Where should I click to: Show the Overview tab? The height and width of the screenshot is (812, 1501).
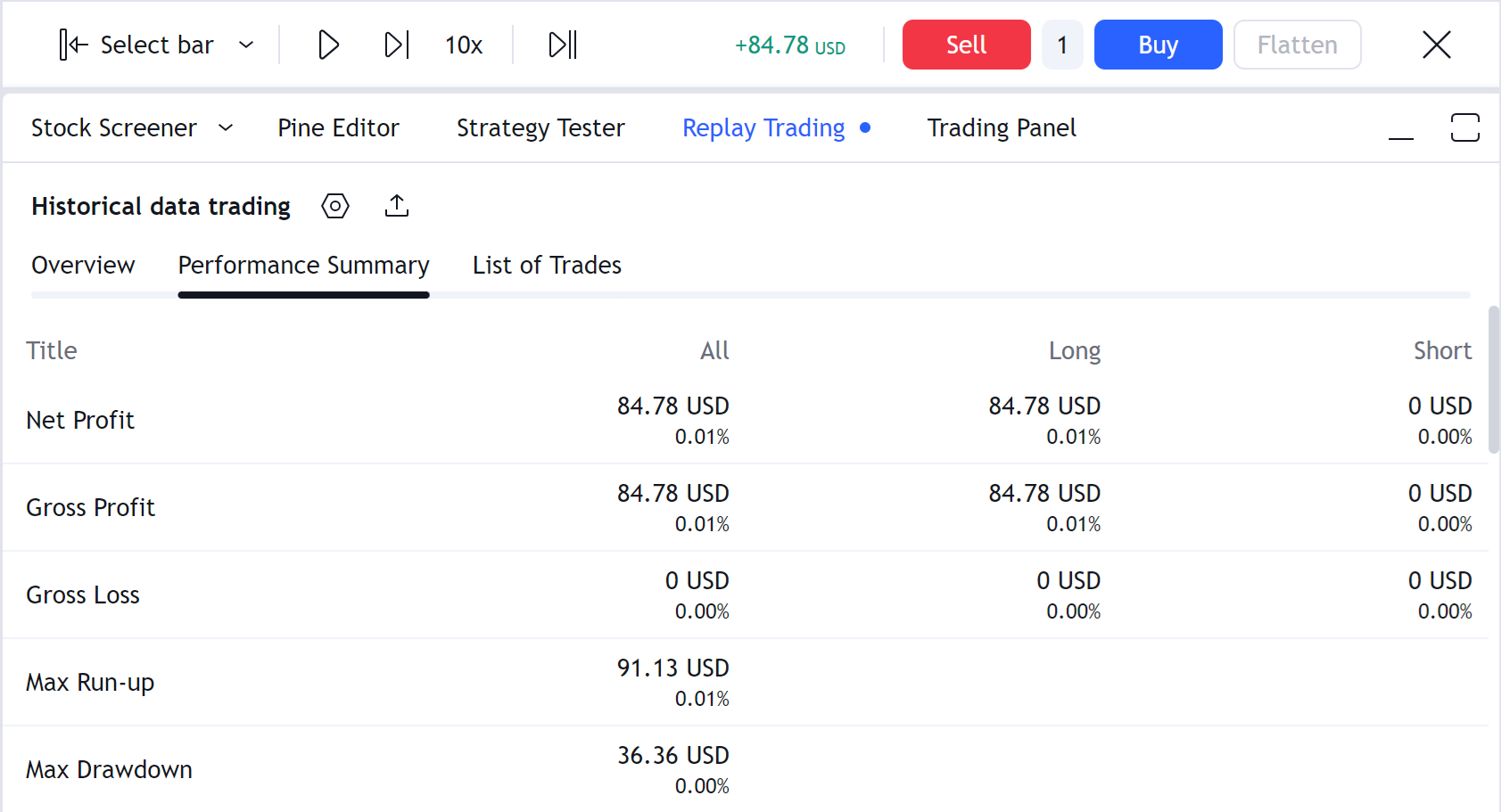[x=83, y=265]
